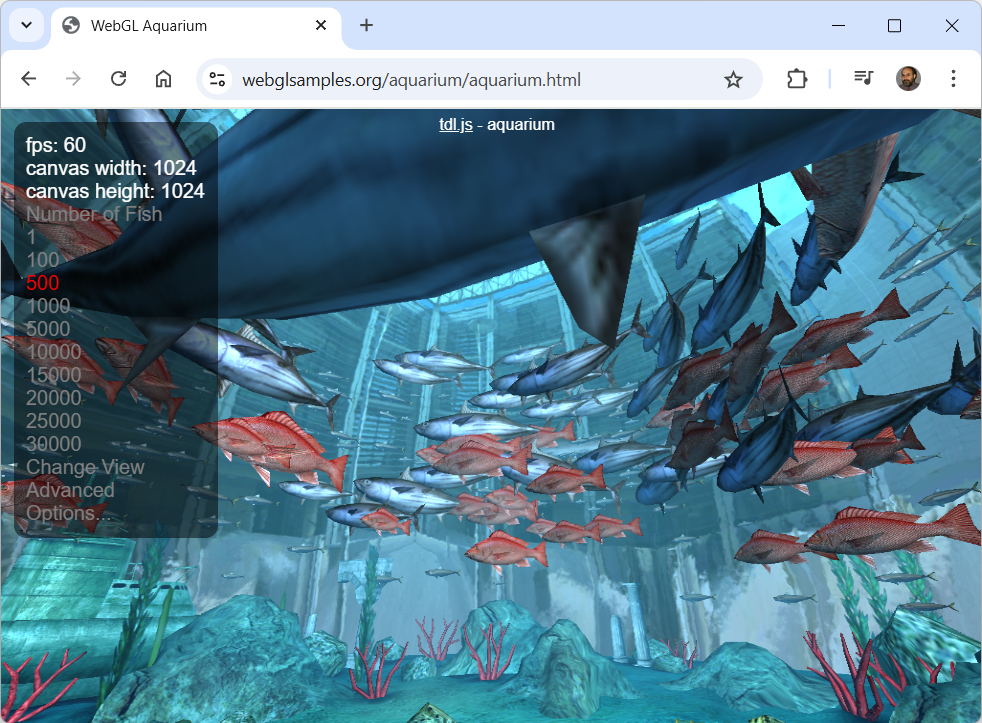Click the tdl.js link

[455, 125]
